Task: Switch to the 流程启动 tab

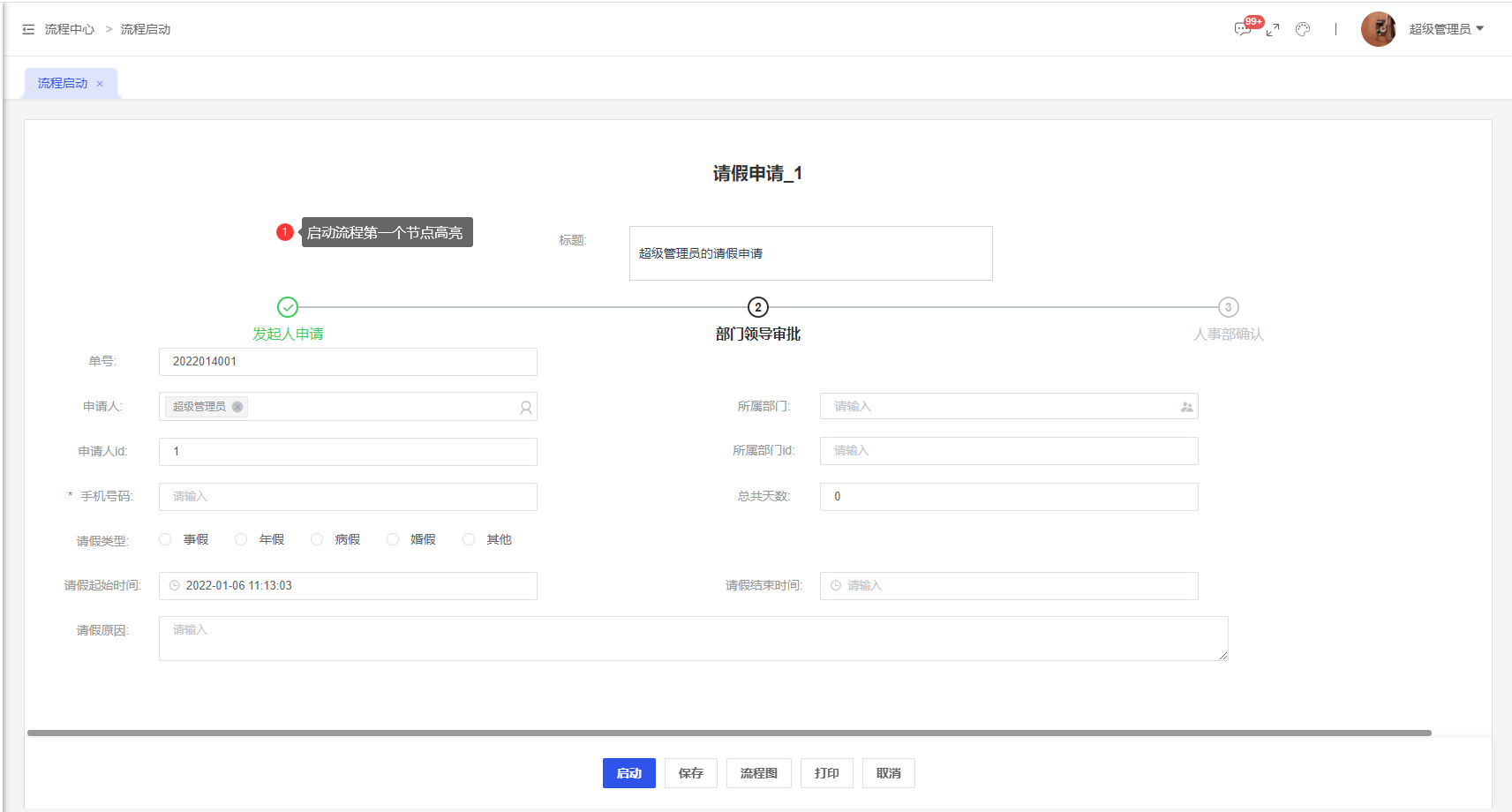Action: [x=63, y=83]
